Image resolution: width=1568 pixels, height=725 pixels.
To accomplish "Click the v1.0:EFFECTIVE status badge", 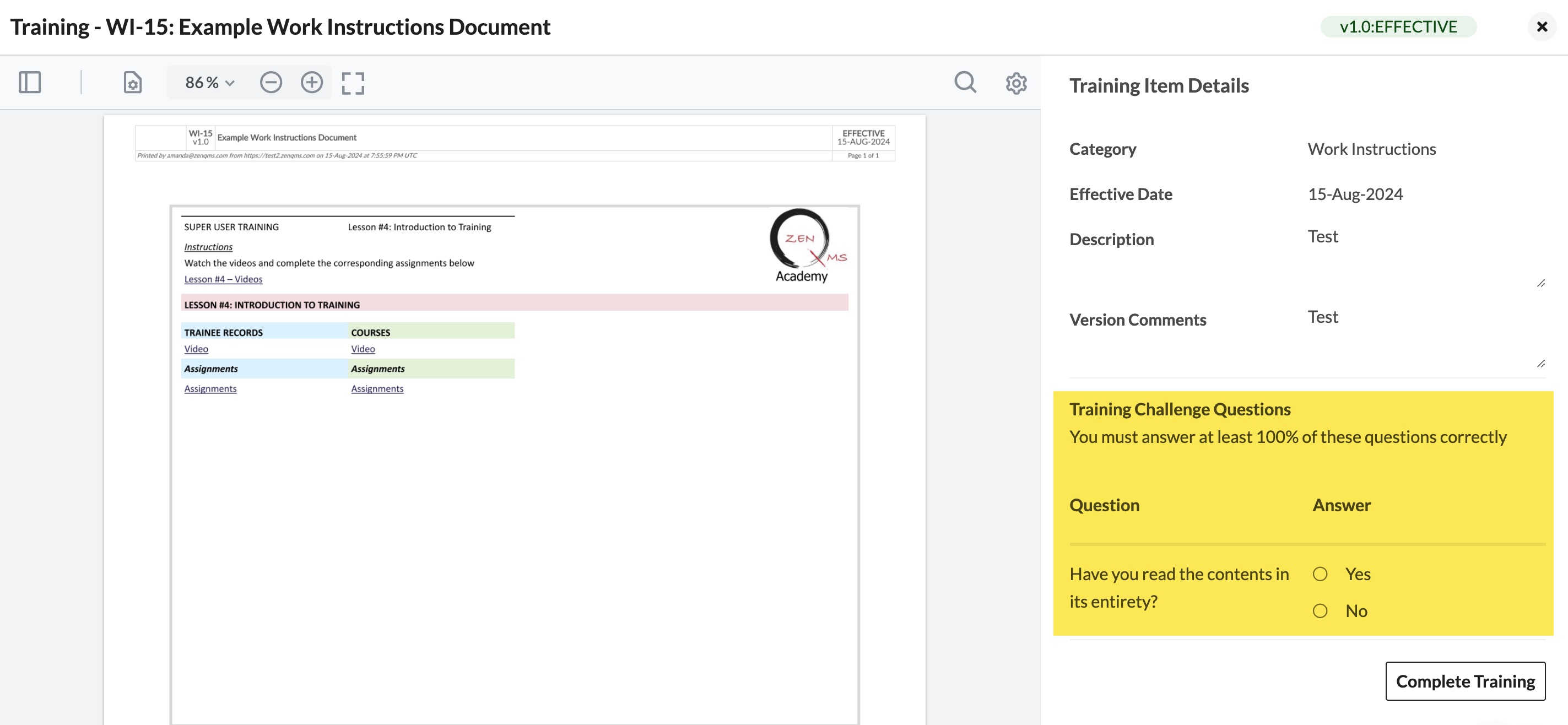I will click(1398, 27).
